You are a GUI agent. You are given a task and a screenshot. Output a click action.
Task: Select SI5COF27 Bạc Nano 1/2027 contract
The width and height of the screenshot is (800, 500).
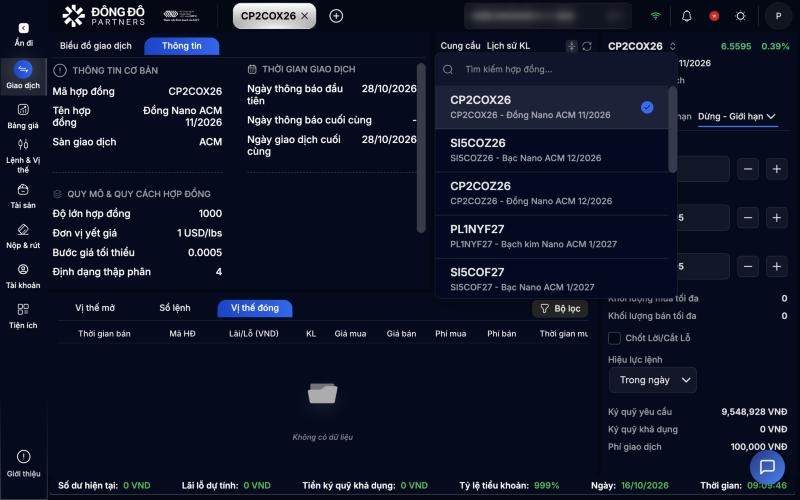point(552,279)
